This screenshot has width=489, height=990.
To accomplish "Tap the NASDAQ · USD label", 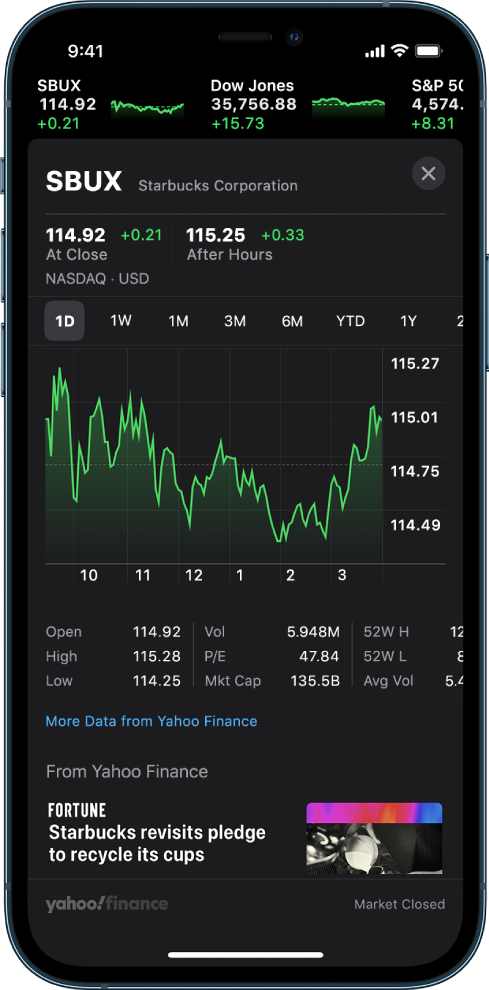I will 97,278.
